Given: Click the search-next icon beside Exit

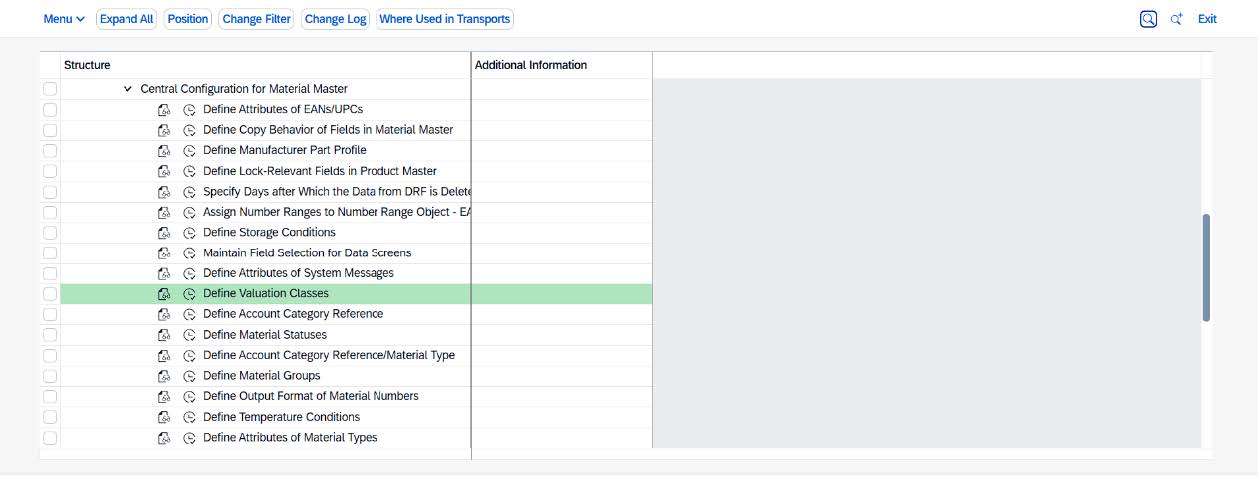Looking at the screenshot, I should [1177, 19].
